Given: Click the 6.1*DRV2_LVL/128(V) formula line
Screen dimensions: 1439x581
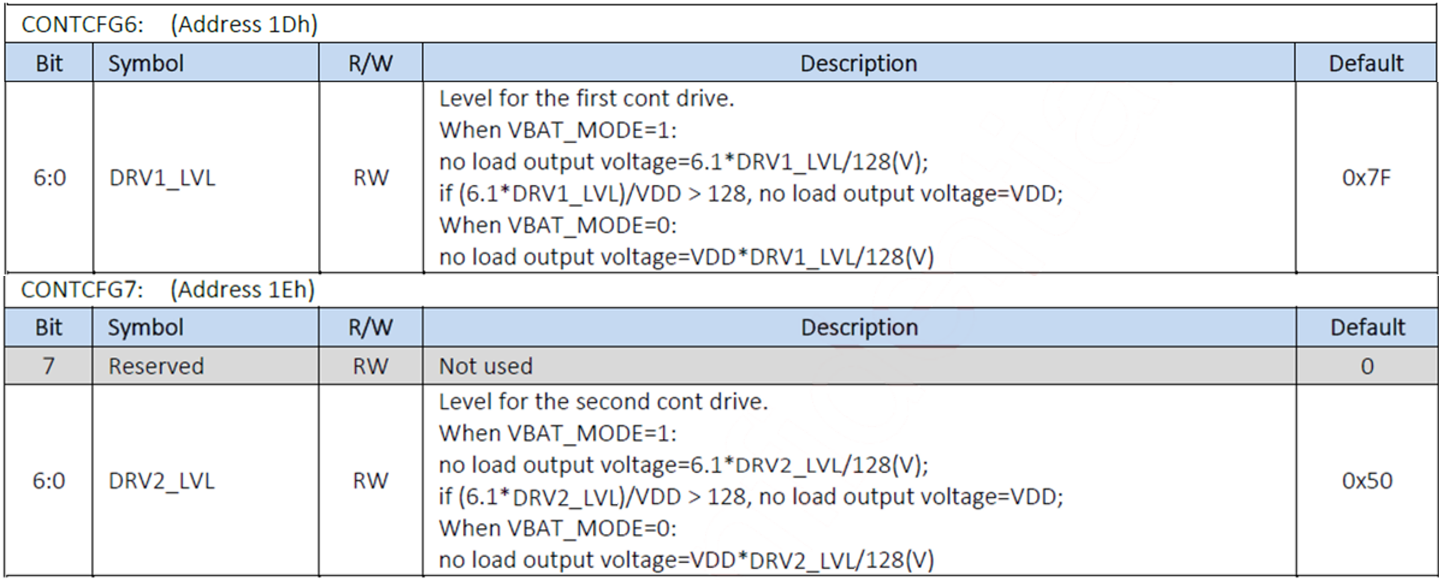Looking at the screenshot, I should 685,465.
